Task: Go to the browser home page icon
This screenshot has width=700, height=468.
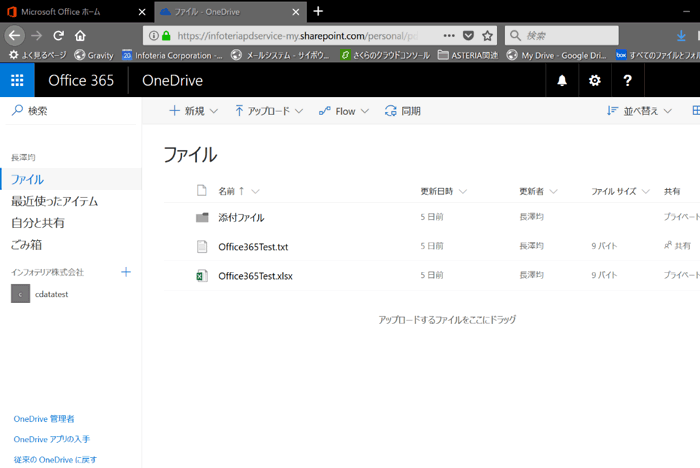Action: (80, 35)
